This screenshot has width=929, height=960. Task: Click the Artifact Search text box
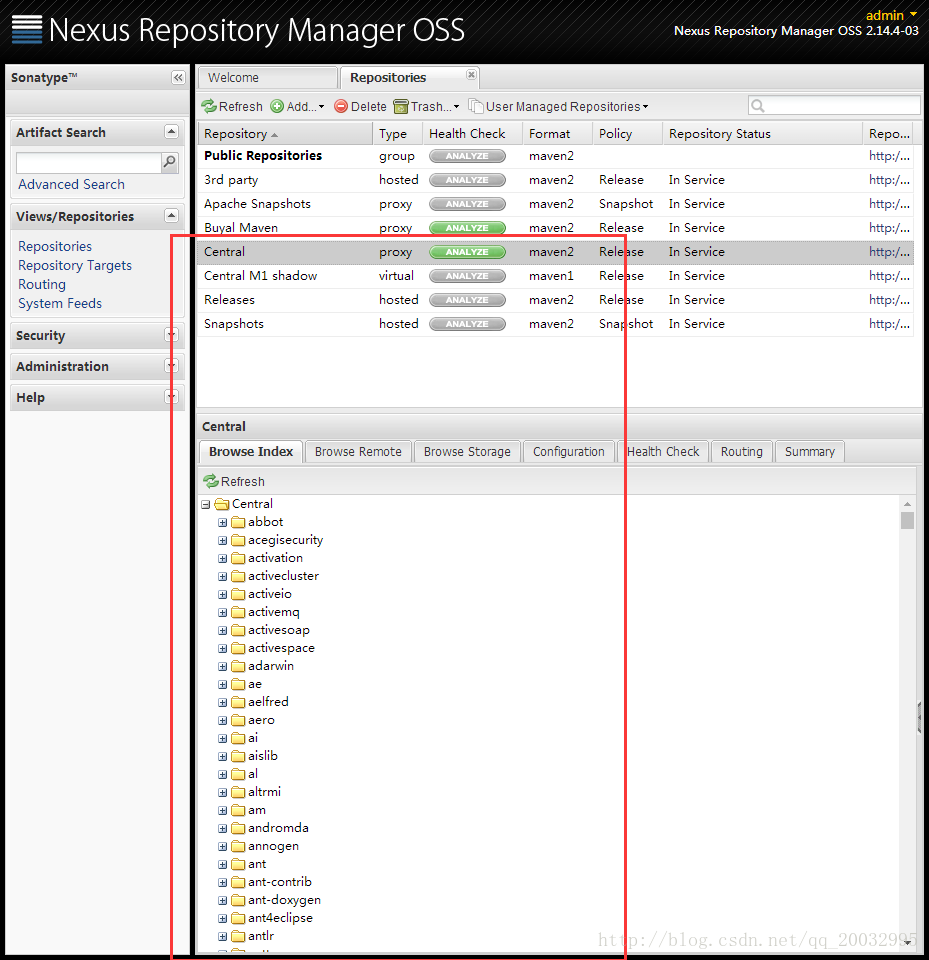(88, 162)
